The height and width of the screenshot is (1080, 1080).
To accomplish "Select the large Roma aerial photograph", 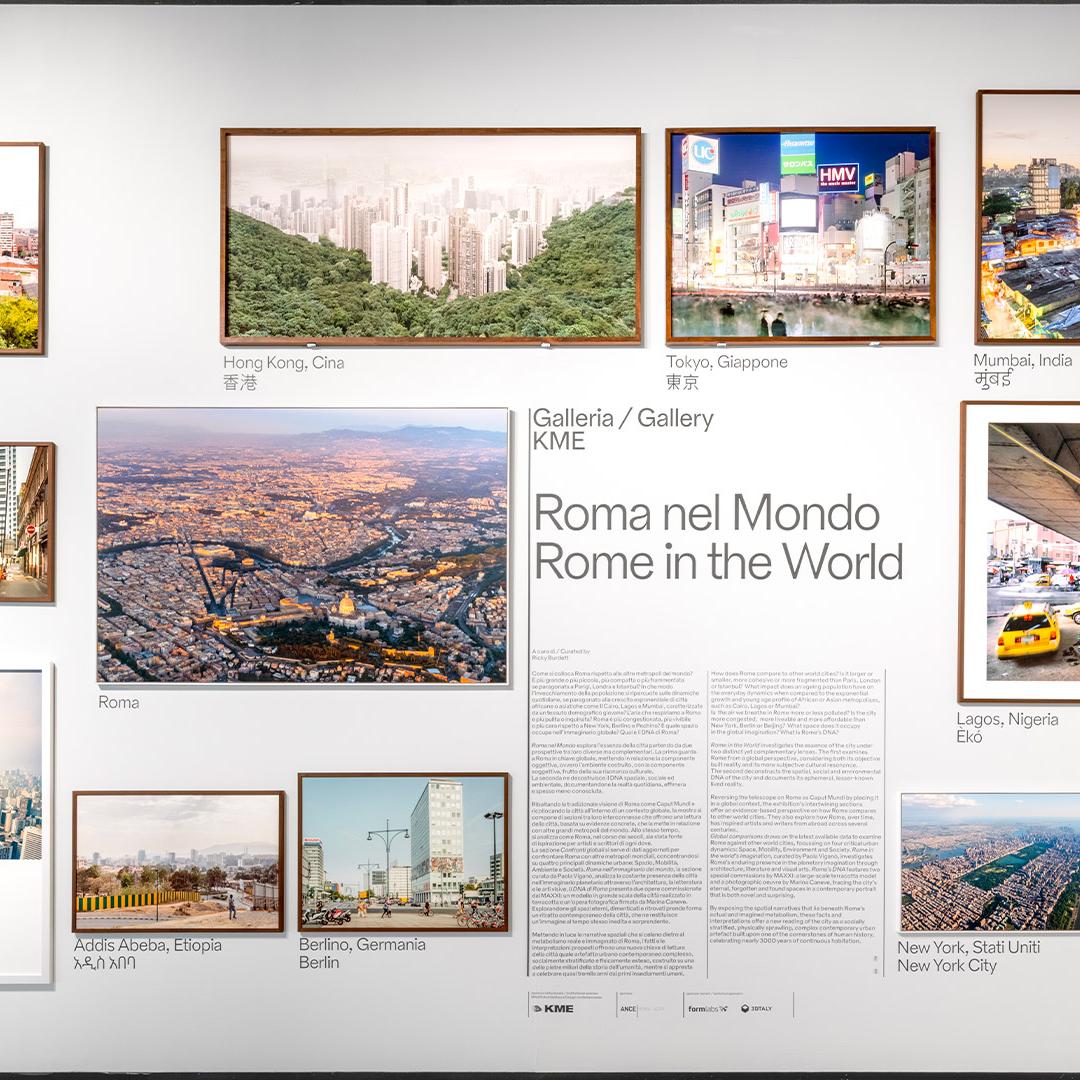I will 302,545.
